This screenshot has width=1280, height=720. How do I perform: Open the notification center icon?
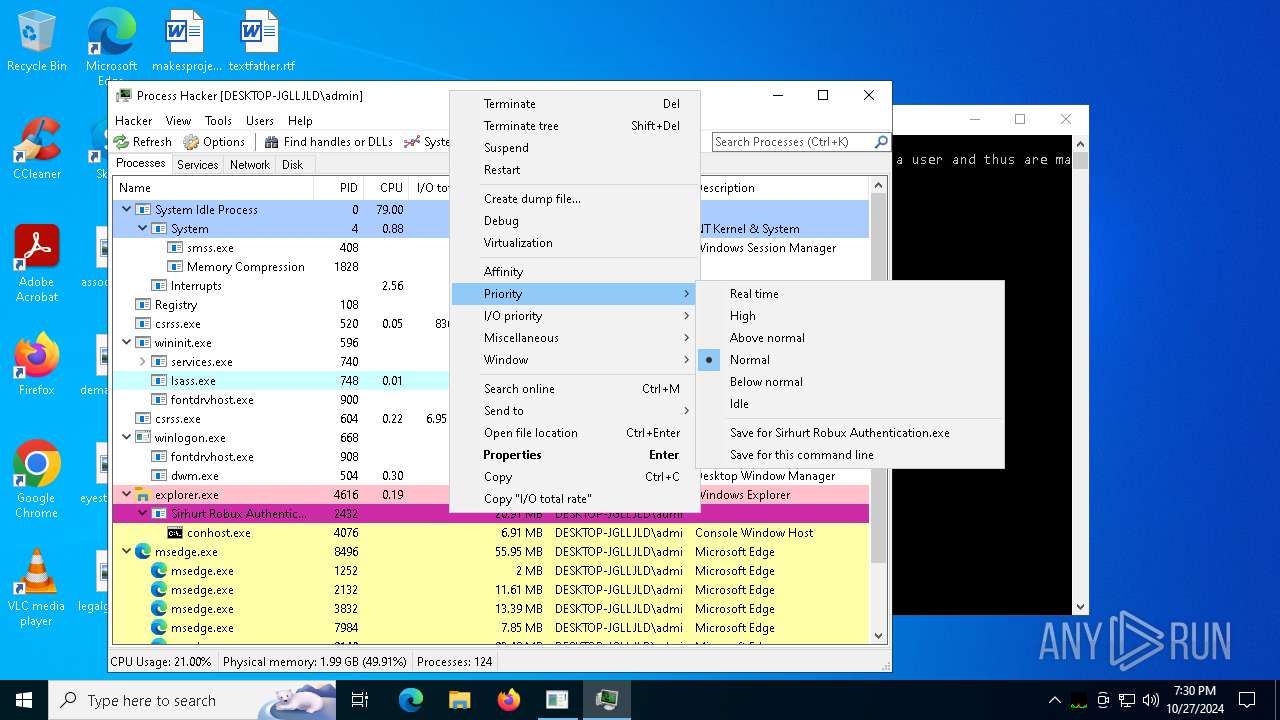(1247, 700)
